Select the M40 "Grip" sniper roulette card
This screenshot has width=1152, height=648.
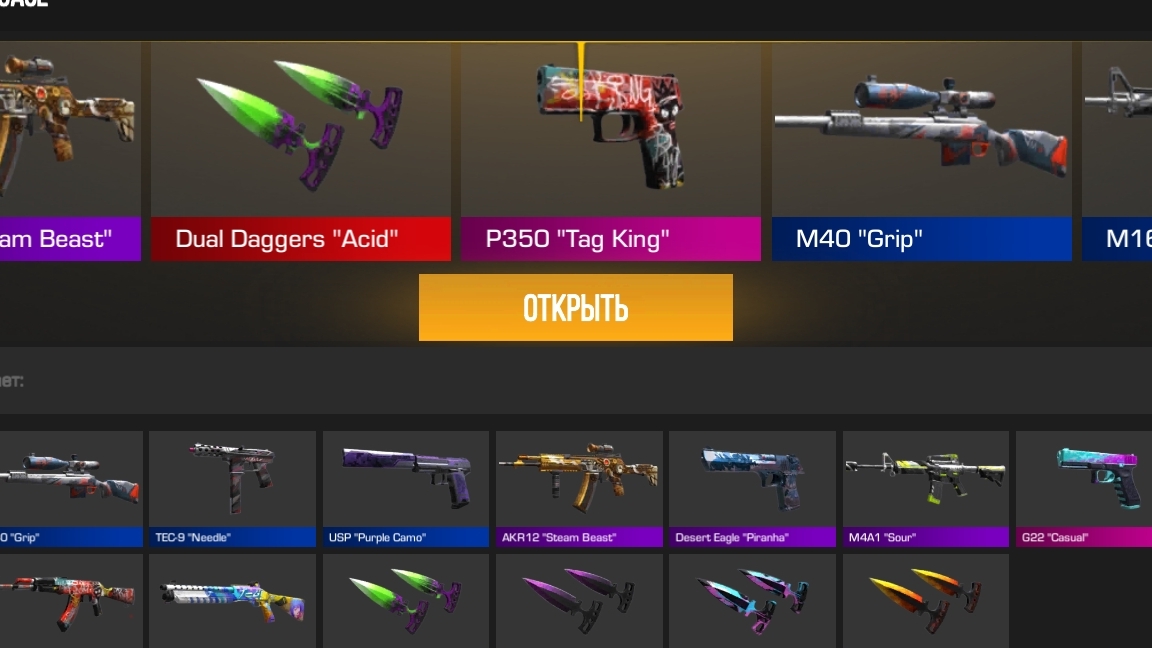[x=921, y=151]
